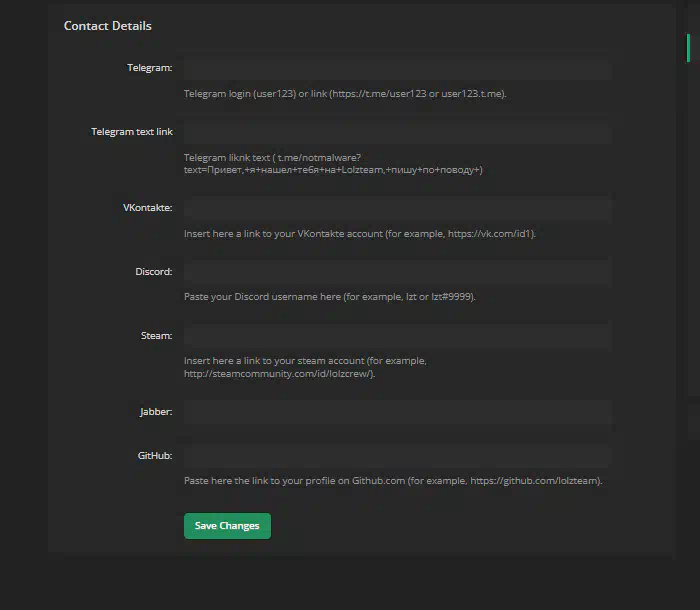Click the hint "Paste your Discord username here"
The image size is (700, 610).
pos(330,297)
